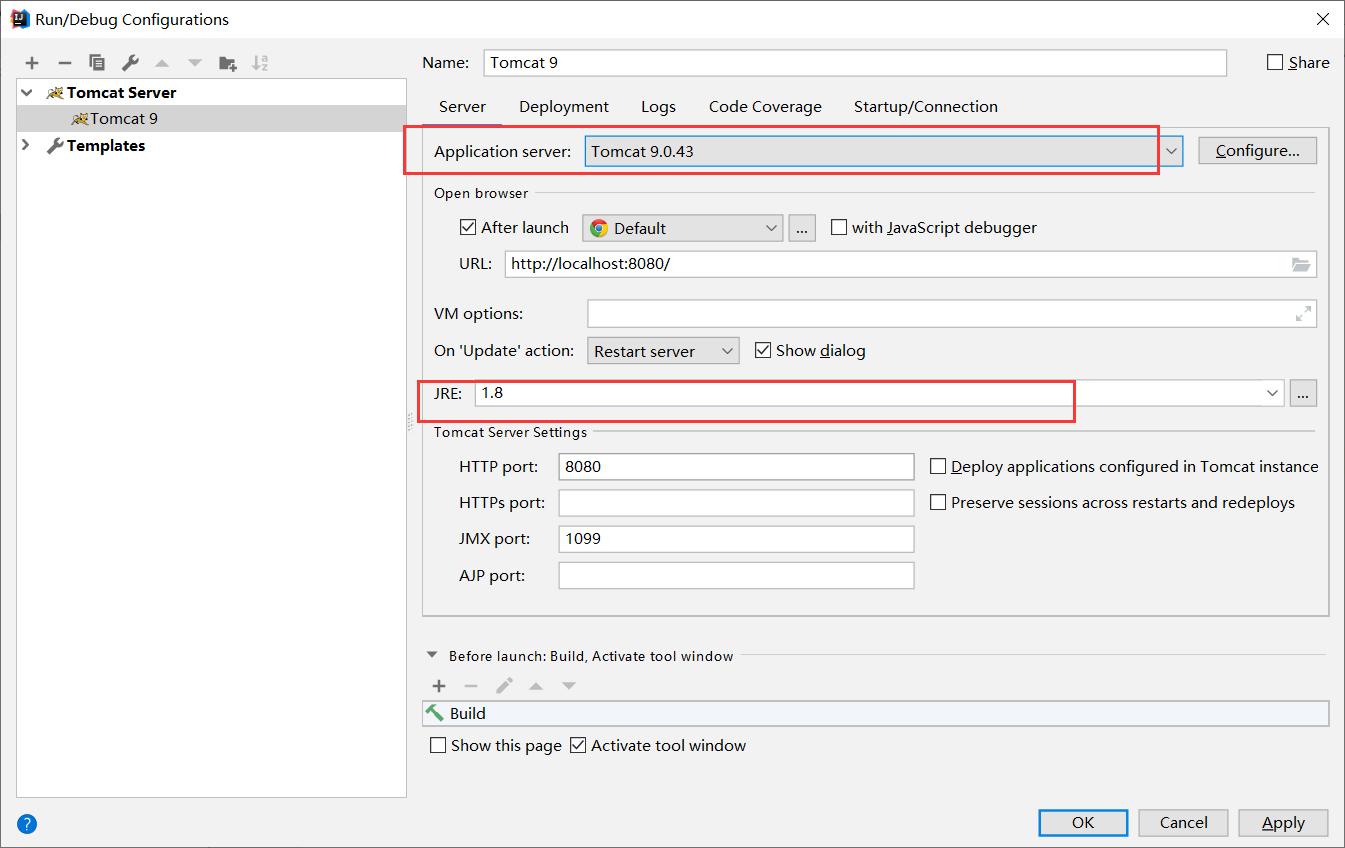Expand the Templates tree node
Image resolution: width=1345 pixels, height=848 pixels.
tap(27, 145)
